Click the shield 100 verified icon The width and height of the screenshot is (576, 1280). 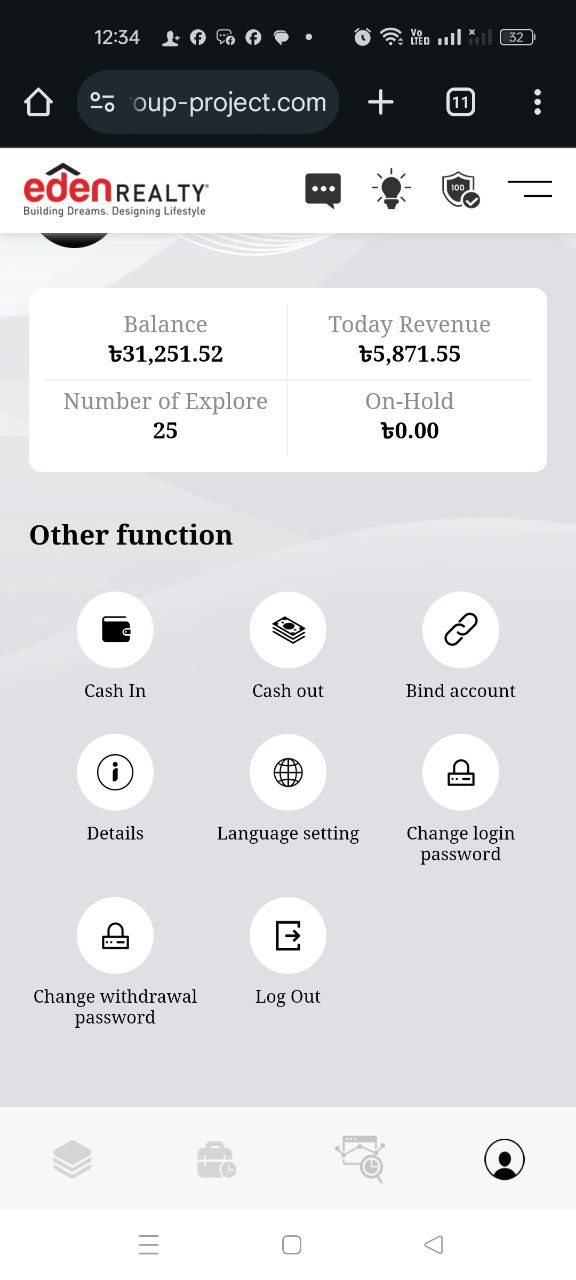pyautogui.click(x=460, y=189)
